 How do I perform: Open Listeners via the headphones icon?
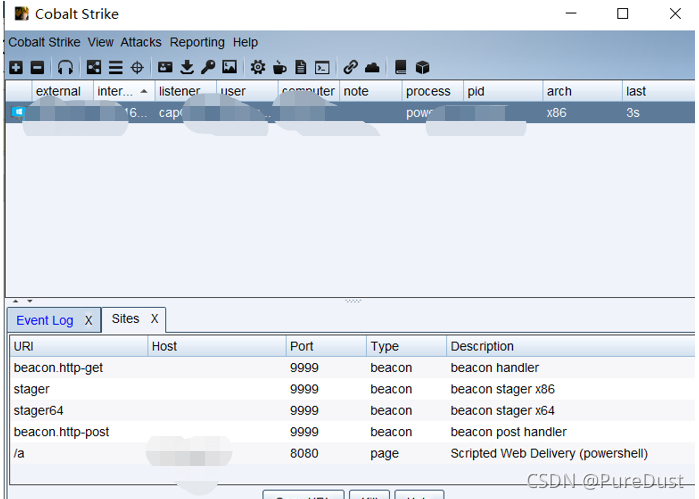pos(65,67)
